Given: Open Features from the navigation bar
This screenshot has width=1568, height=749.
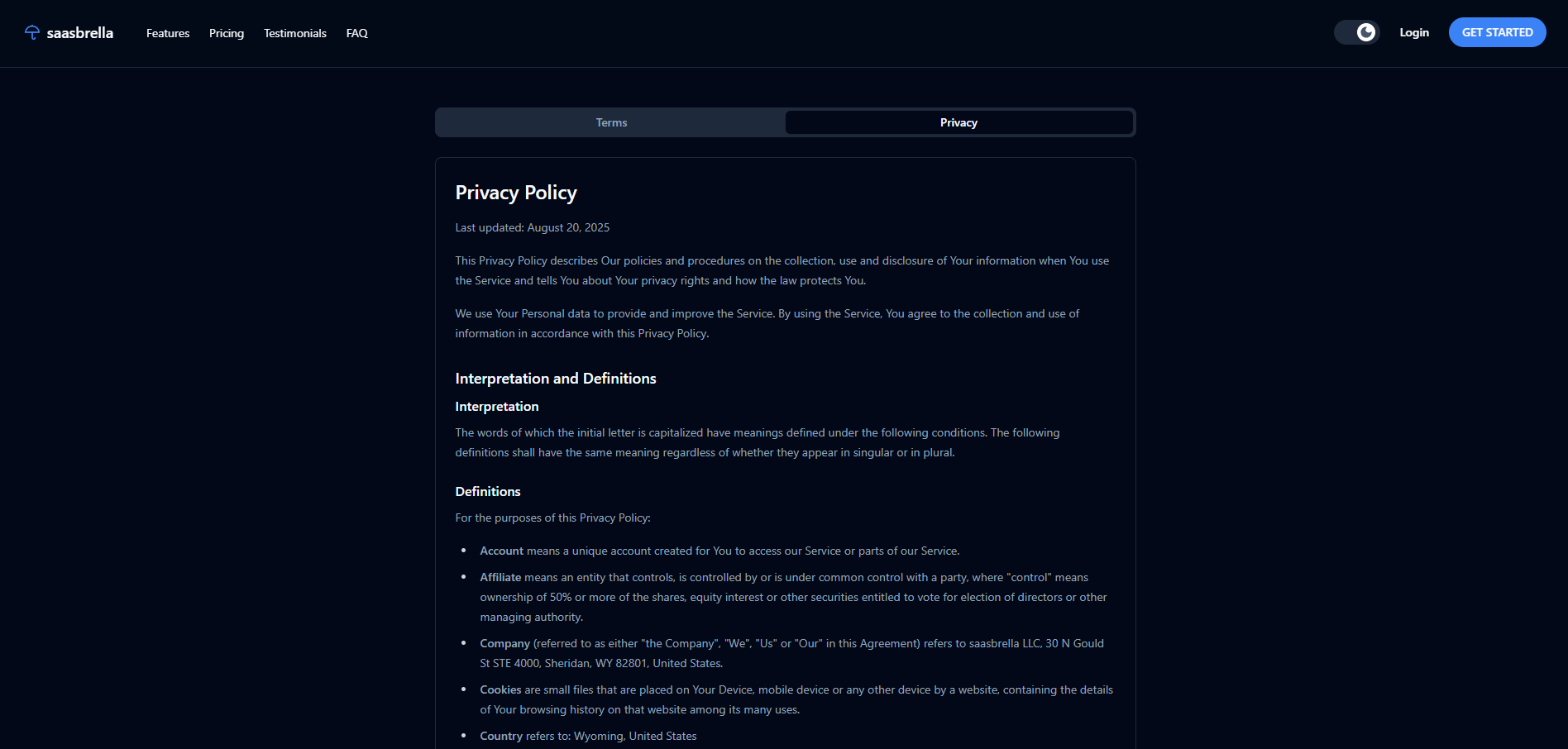Looking at the screenshot, I should [x=167, y=33].
